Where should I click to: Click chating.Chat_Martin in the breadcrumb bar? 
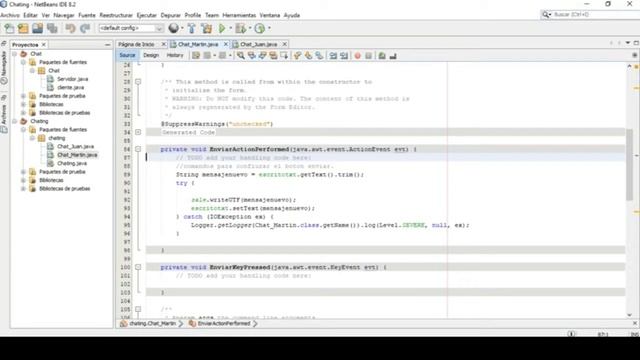click(152, 323)
